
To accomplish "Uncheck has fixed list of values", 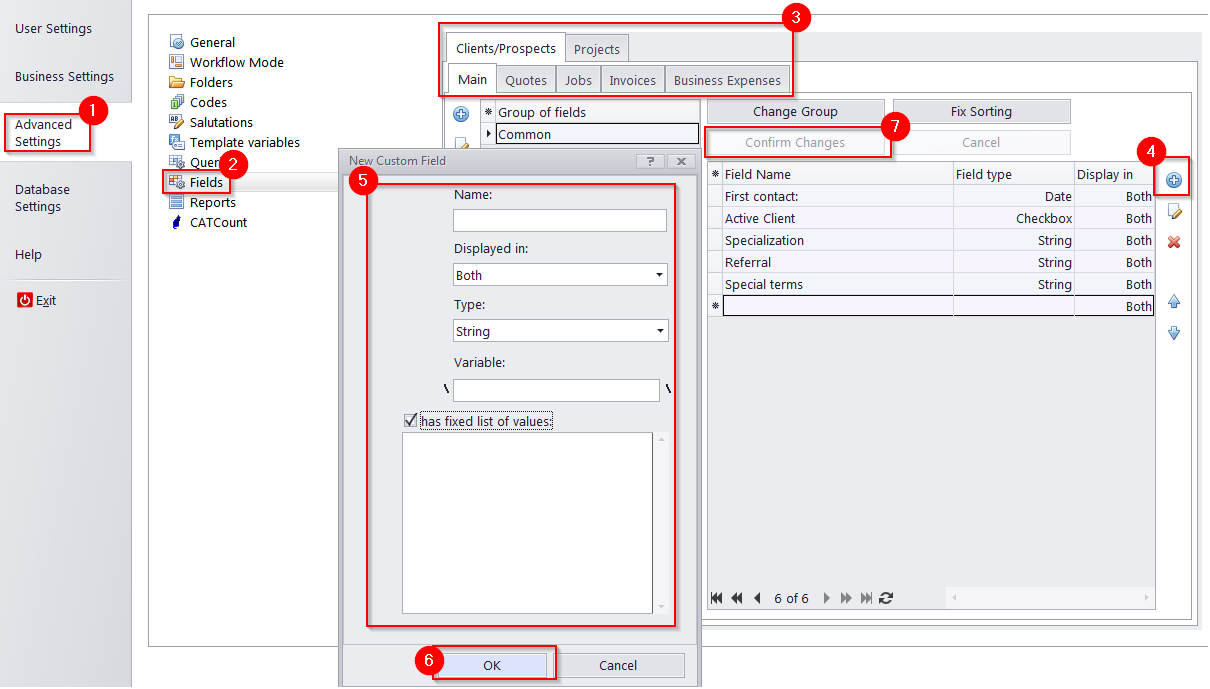I will pos(410,421).
